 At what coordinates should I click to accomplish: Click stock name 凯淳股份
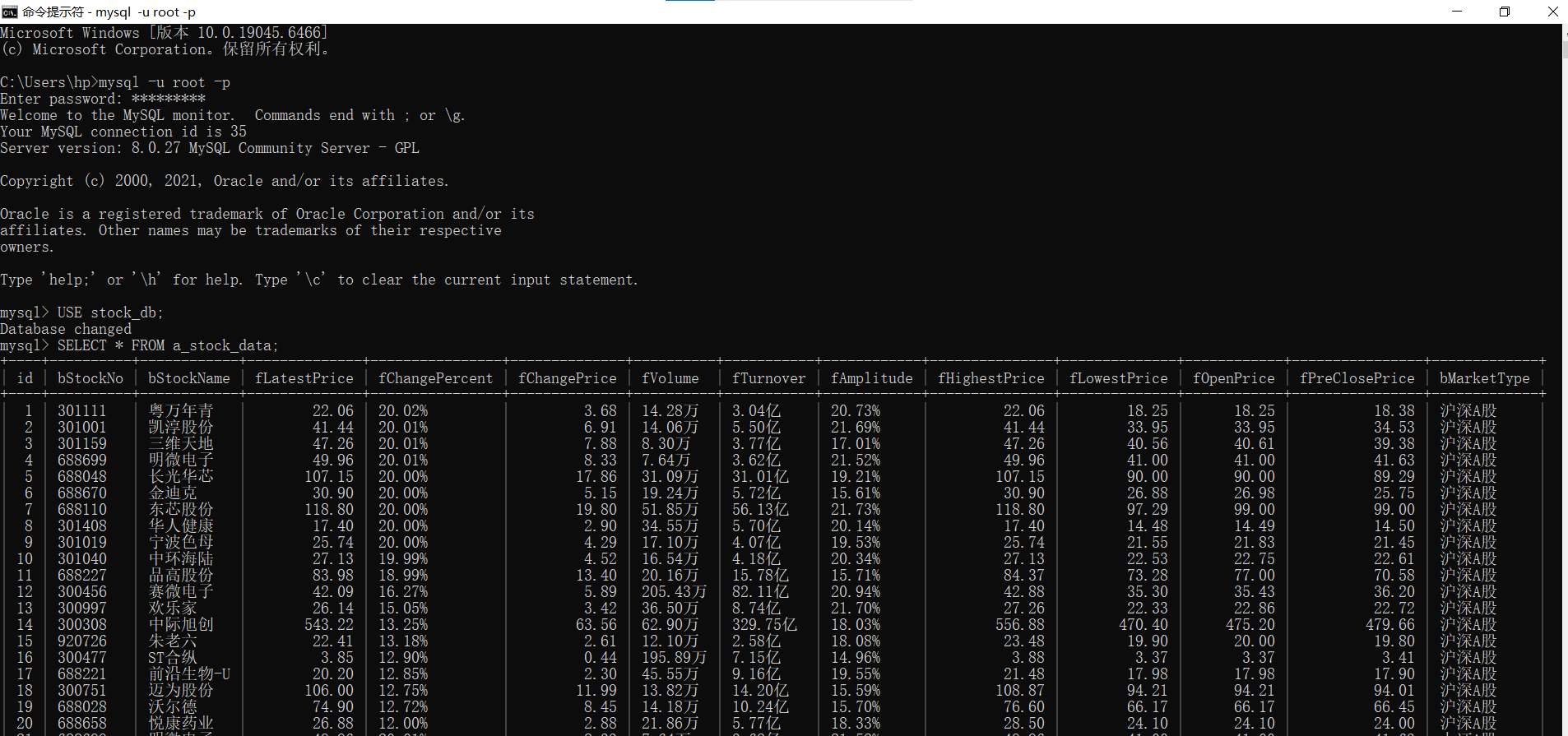pyautogui.click(x=181, y=428)
